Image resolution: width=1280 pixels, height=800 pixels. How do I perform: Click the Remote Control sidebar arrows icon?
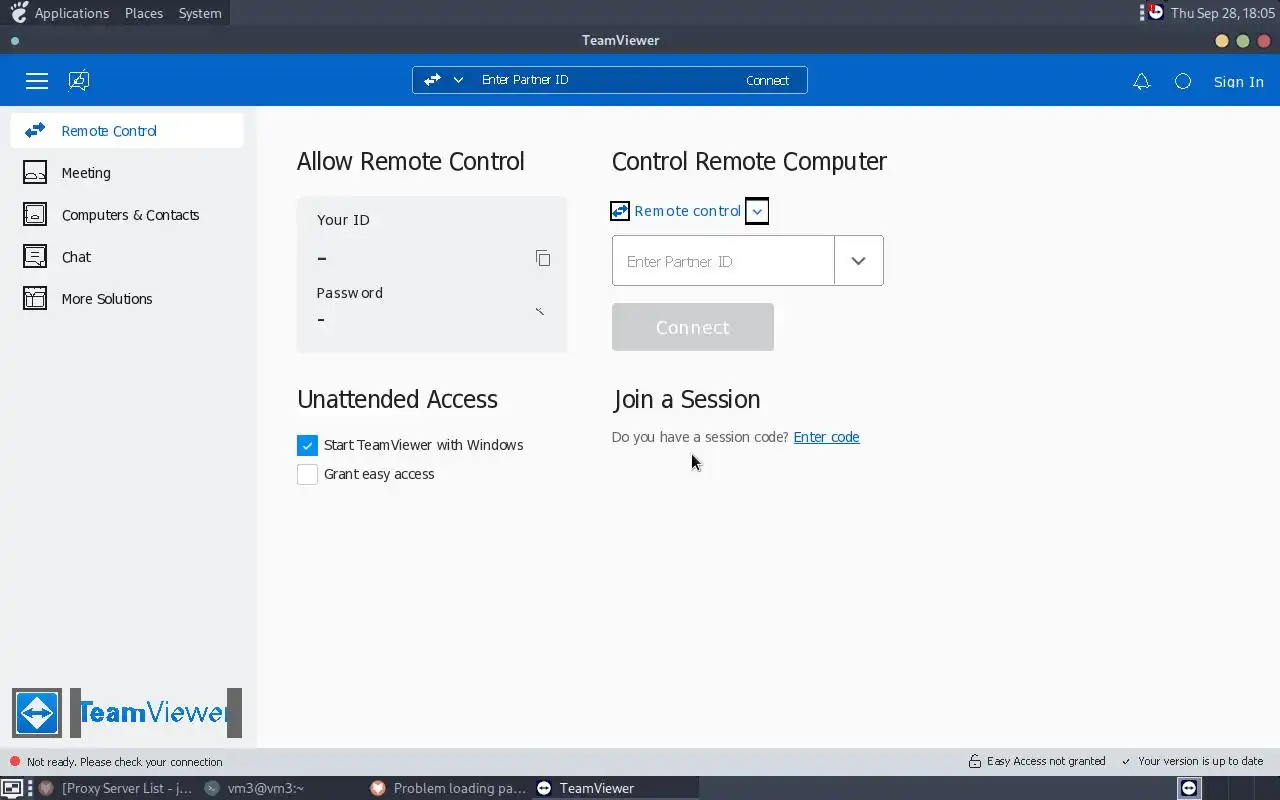35,131
